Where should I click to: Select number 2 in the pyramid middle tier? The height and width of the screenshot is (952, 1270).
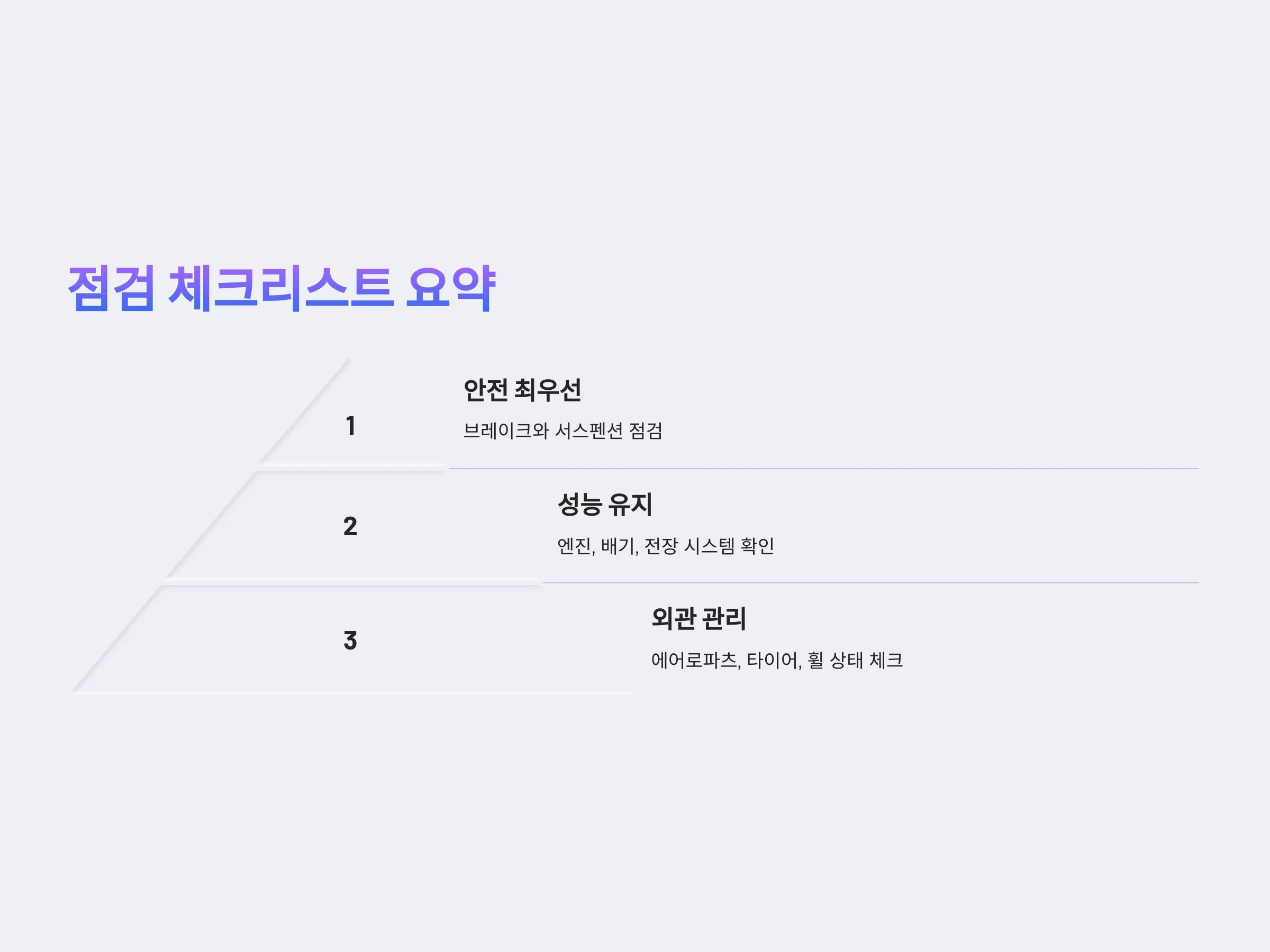(350, 526)
